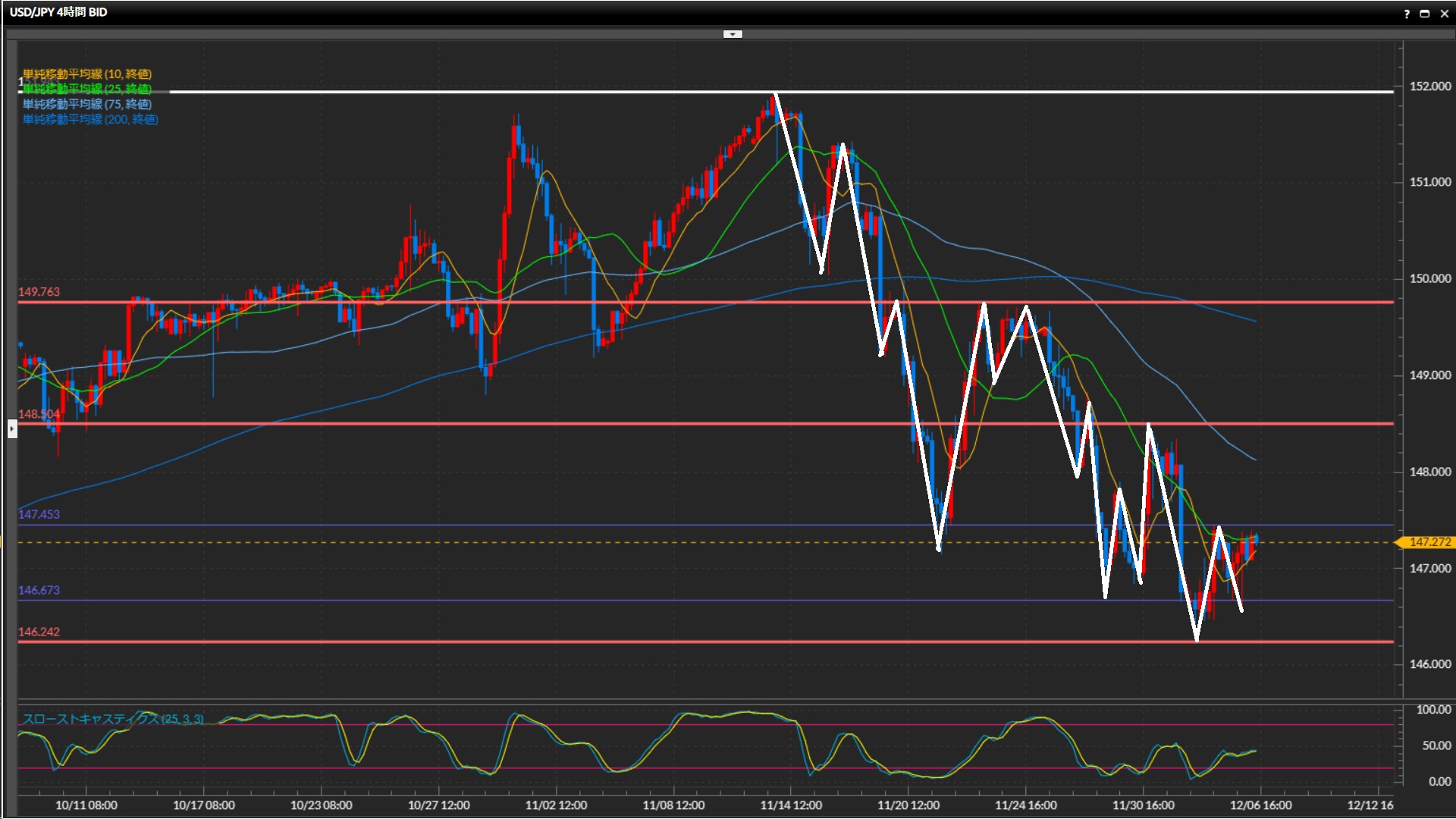
Task: Close the USD/JPY chart window
Action: click(x=1444, y=13)
